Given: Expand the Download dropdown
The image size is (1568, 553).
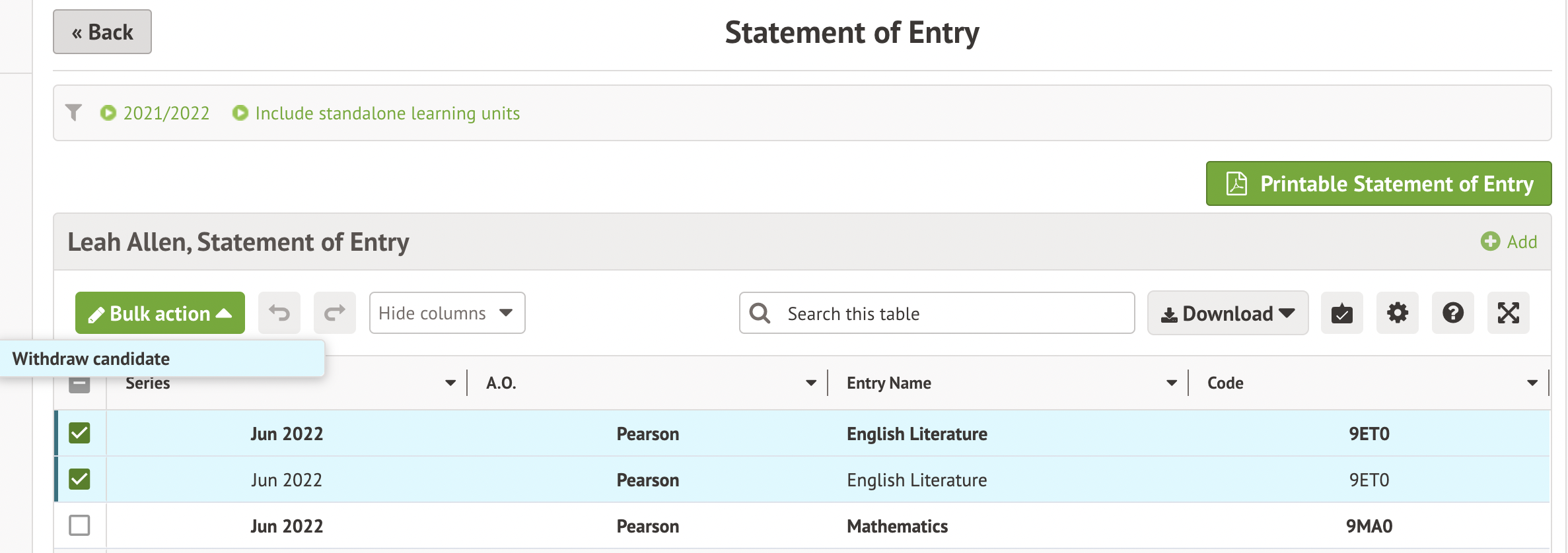Looking at the screenshot, I should (x=1227, y=313).
